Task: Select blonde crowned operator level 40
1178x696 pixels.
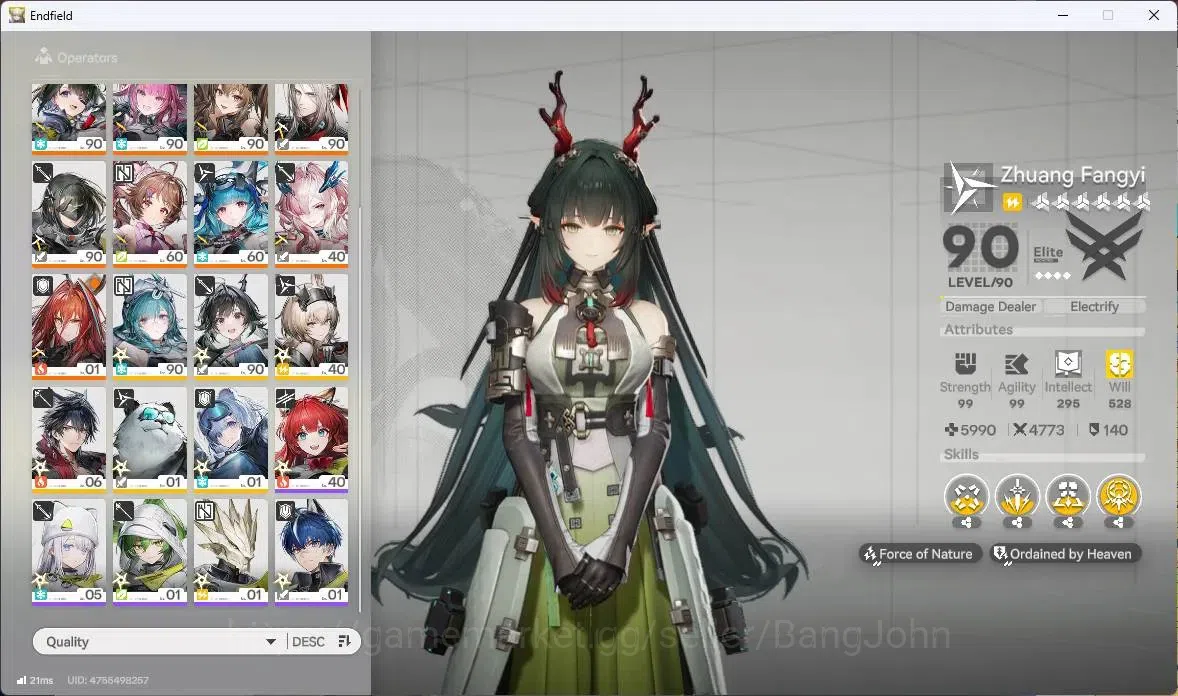Action: click(312, 326)
